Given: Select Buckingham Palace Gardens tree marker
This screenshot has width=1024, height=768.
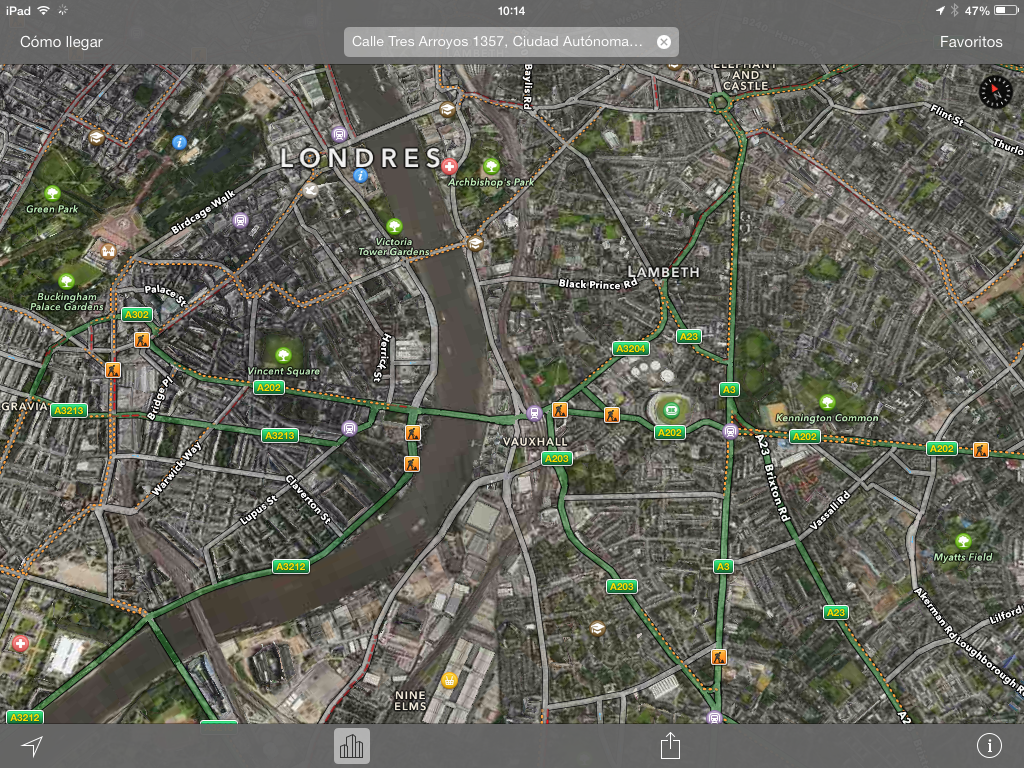Looking at the screenshot, I should (66, 281).
